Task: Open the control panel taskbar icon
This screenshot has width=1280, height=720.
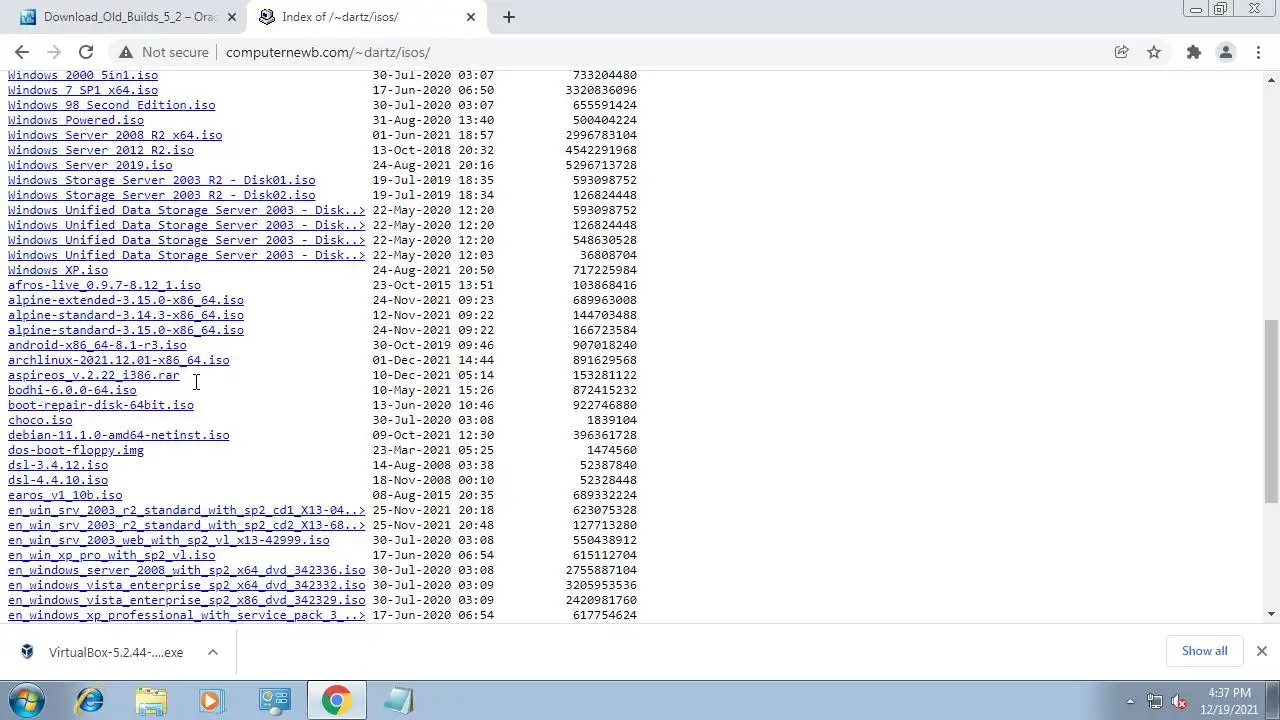Action: point(273,700)
